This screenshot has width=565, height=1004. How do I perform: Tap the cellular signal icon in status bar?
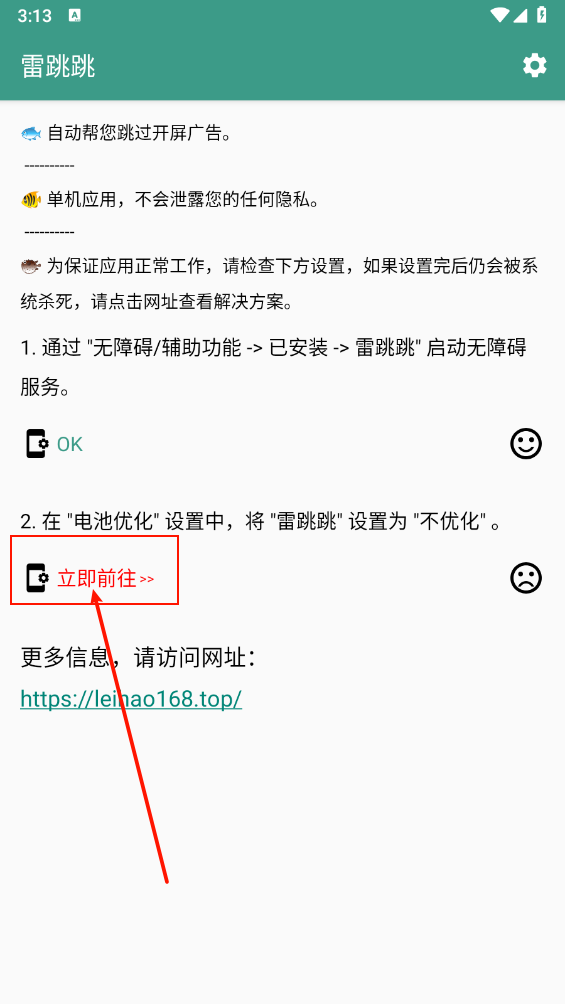click(521, 15)
